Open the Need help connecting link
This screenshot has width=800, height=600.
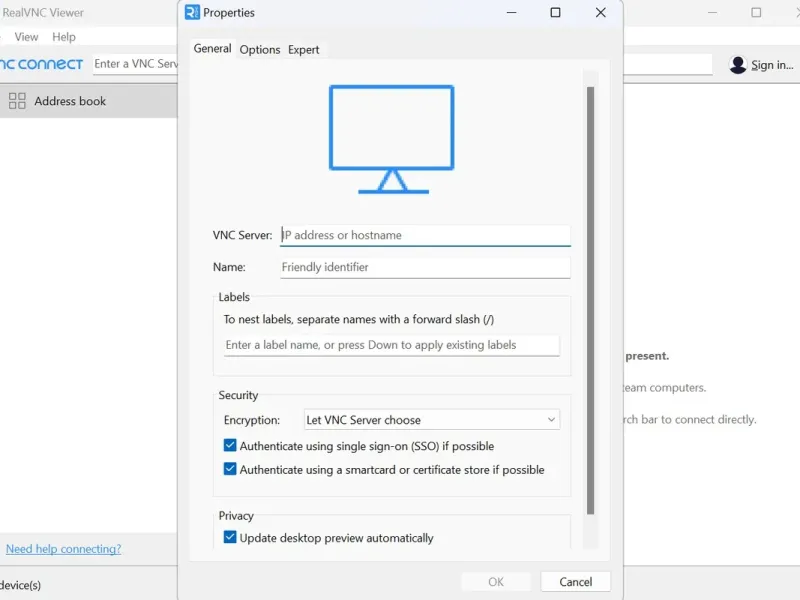(63, 549)
